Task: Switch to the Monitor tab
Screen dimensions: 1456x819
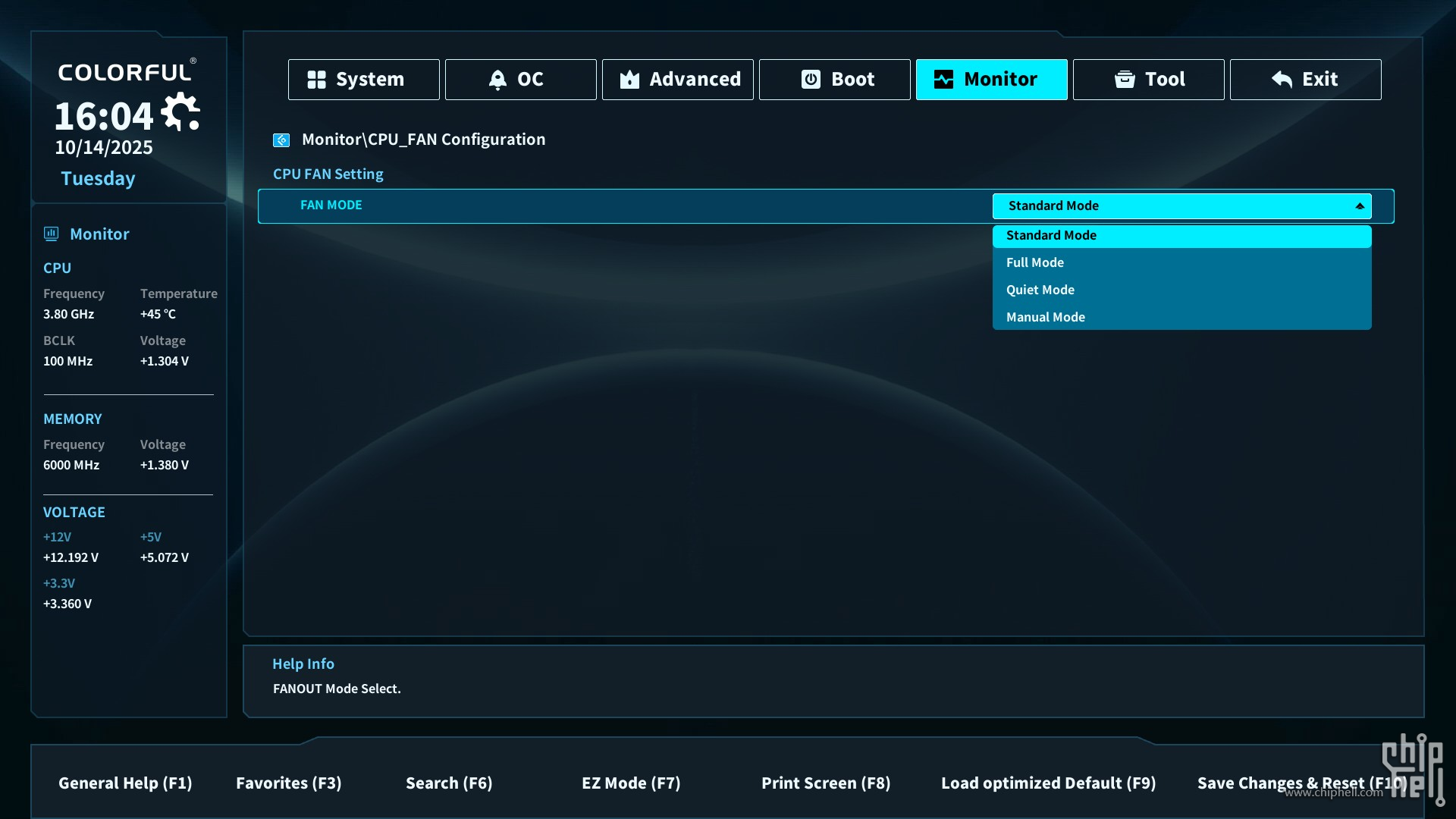Action: pos(991,80)
